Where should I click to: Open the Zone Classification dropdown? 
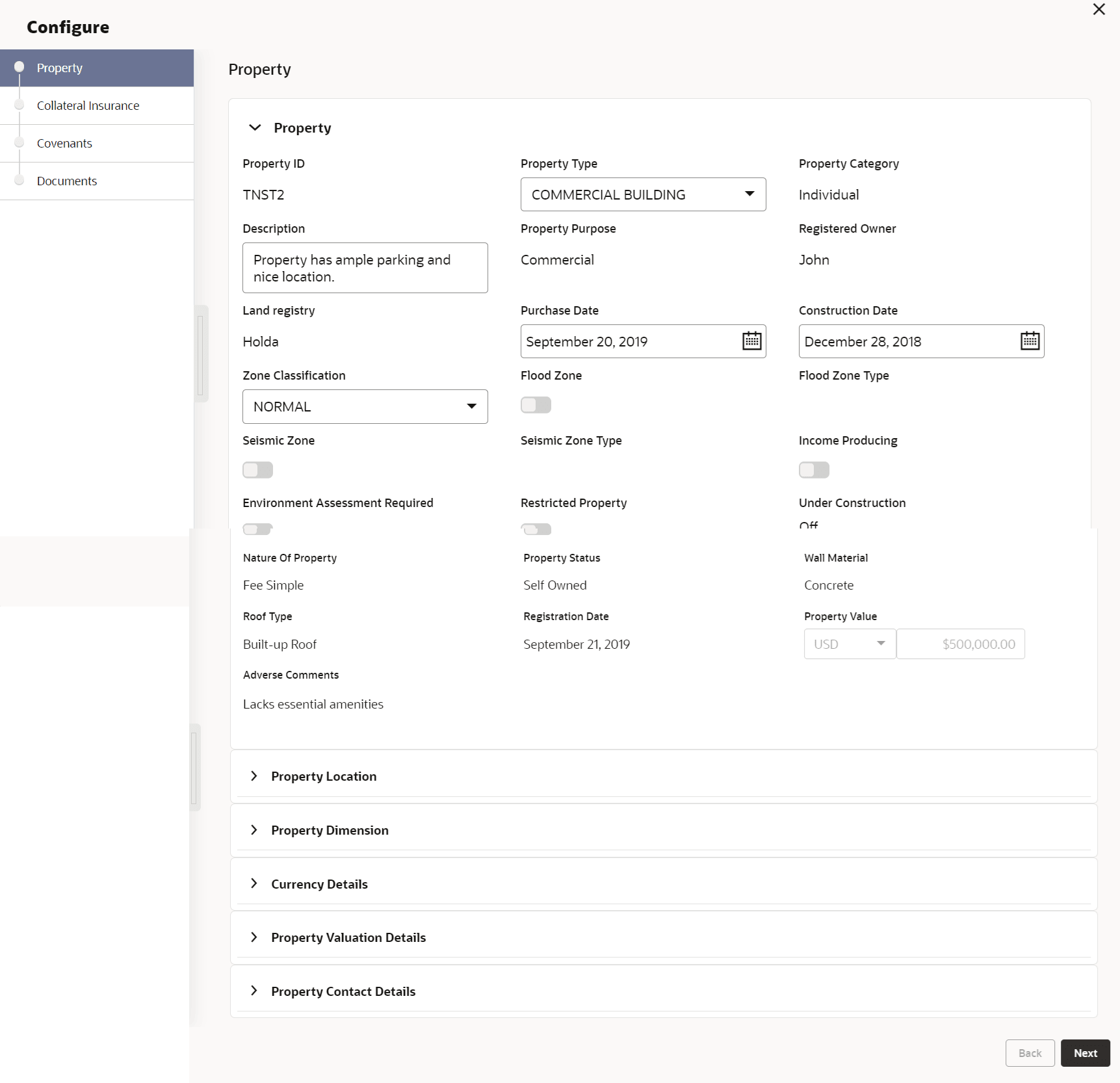tap(365, 406)
